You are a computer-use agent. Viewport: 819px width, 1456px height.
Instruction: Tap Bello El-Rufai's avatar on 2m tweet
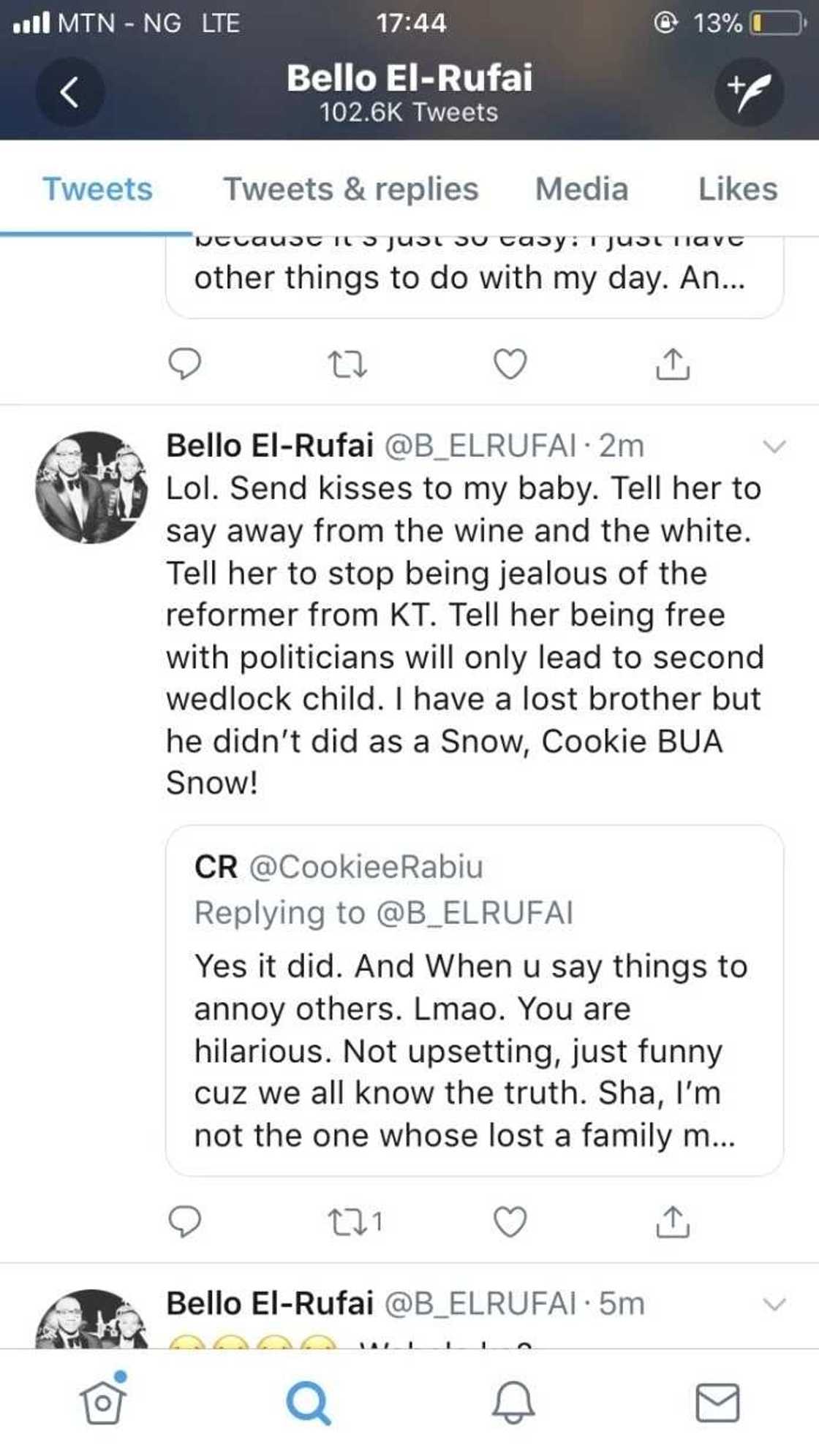pyautogui.click(x=91, y=488)
